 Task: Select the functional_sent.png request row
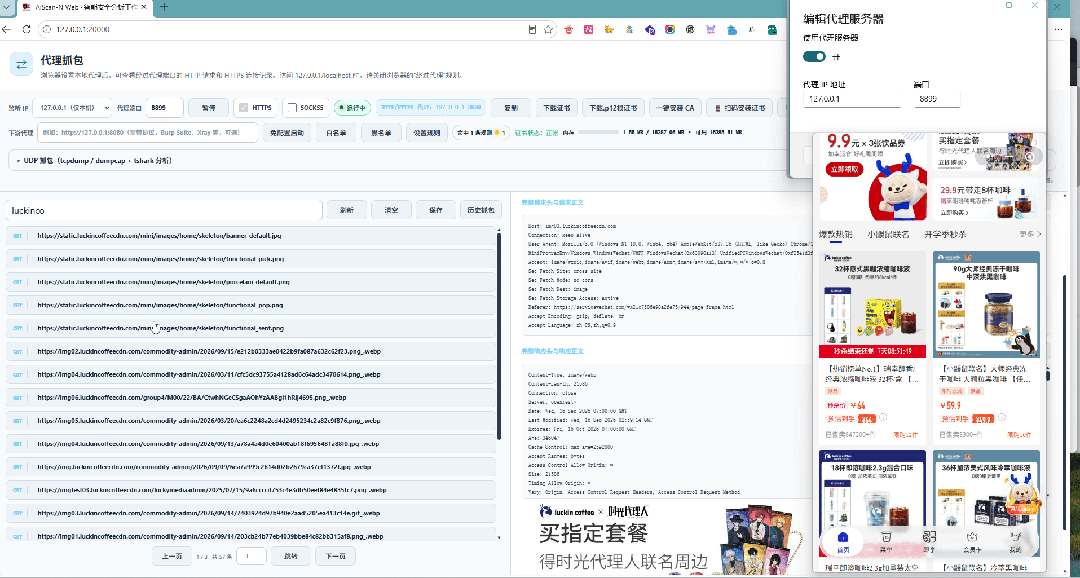(x=251, y=328)
